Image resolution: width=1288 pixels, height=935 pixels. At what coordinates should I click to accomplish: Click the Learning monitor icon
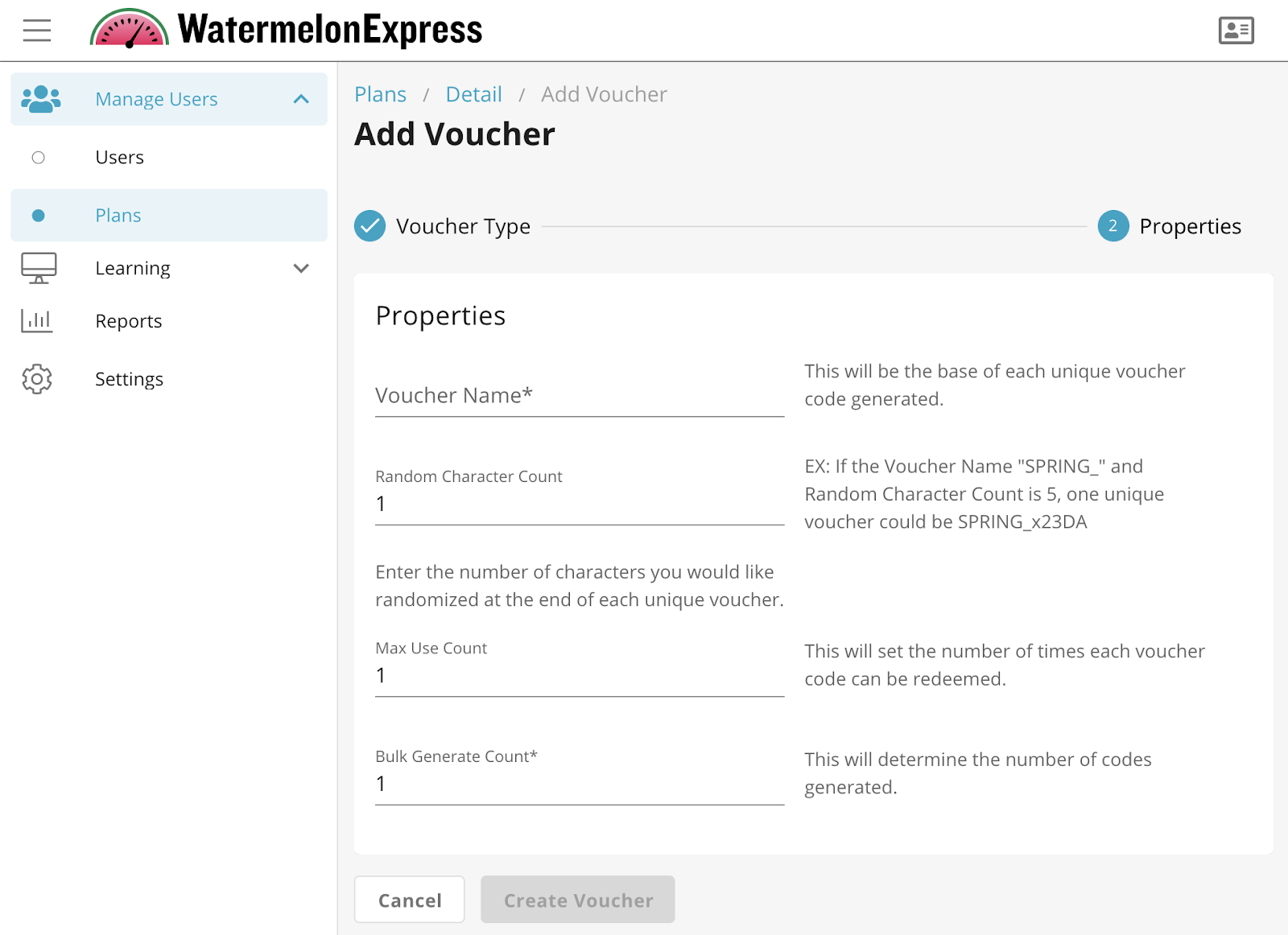38,268
